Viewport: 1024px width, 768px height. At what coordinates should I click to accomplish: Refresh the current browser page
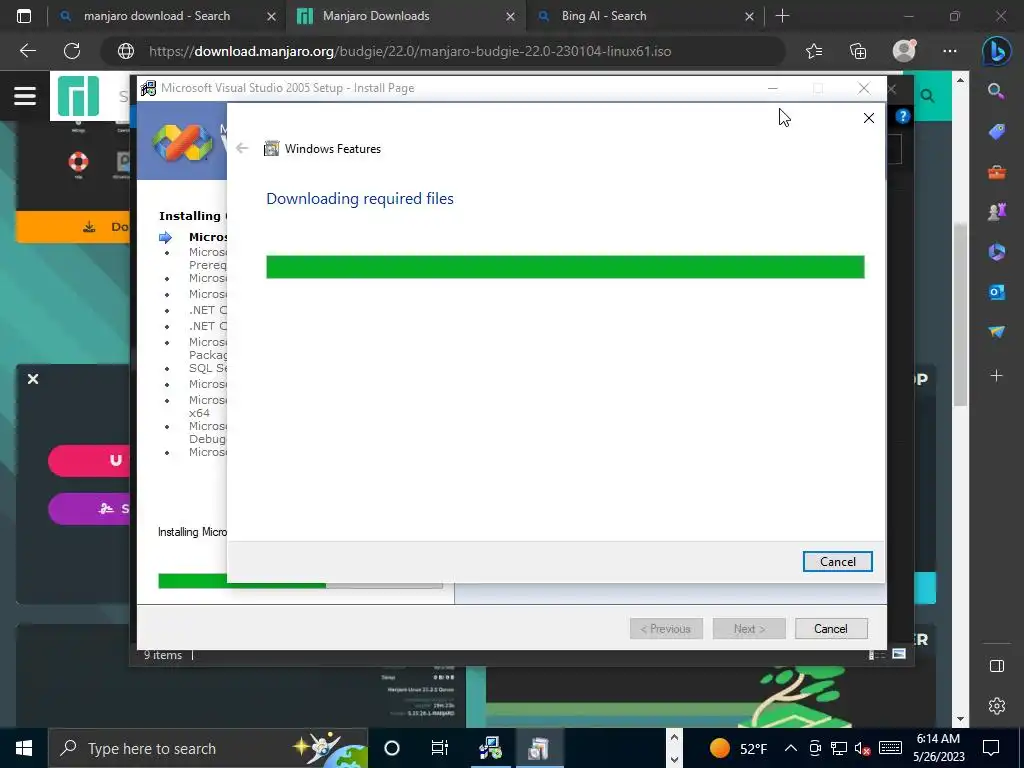click(72, 51)
